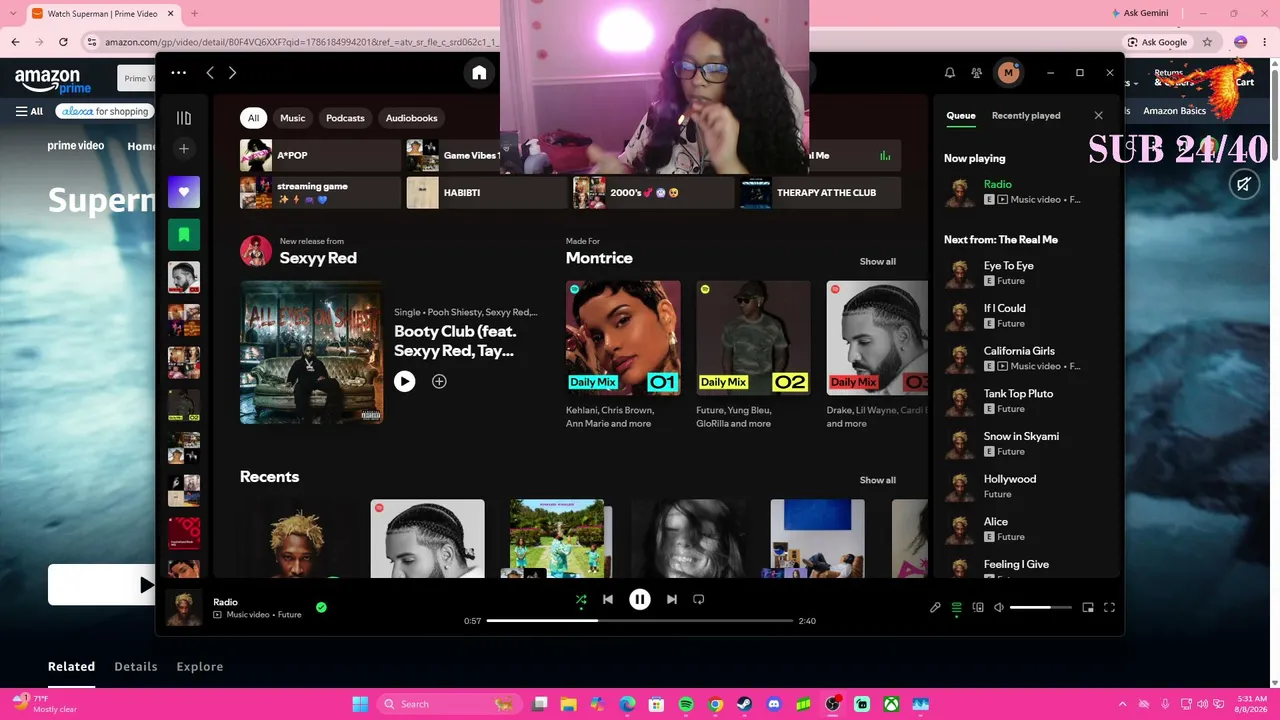Viewport: 1280px width, 720px height.
Task: Open Spotify notifications bell
Action: coord(950,72)
